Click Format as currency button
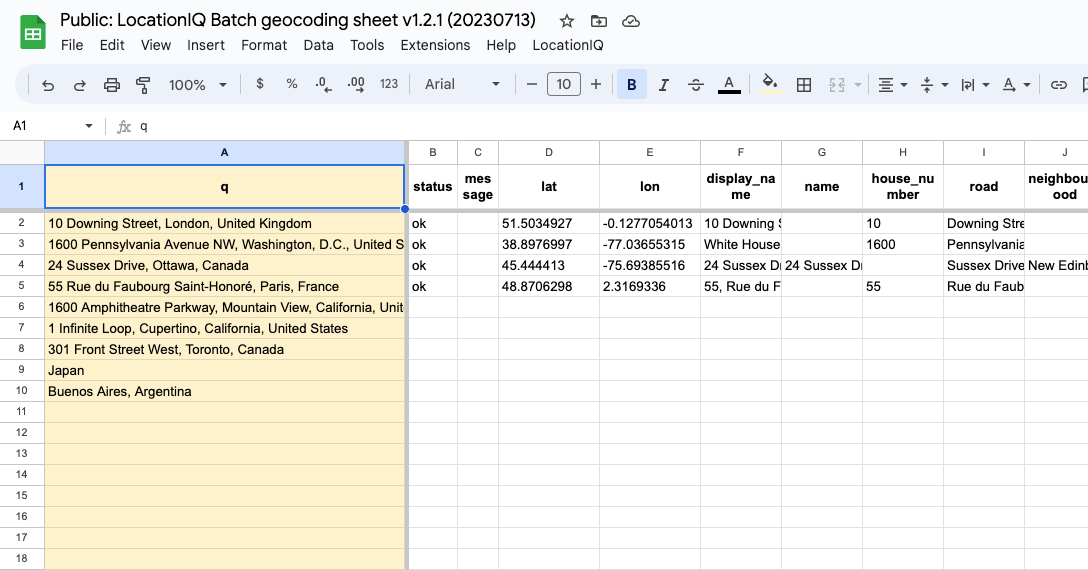The image size is (1088, 570). tap(260, 84)
